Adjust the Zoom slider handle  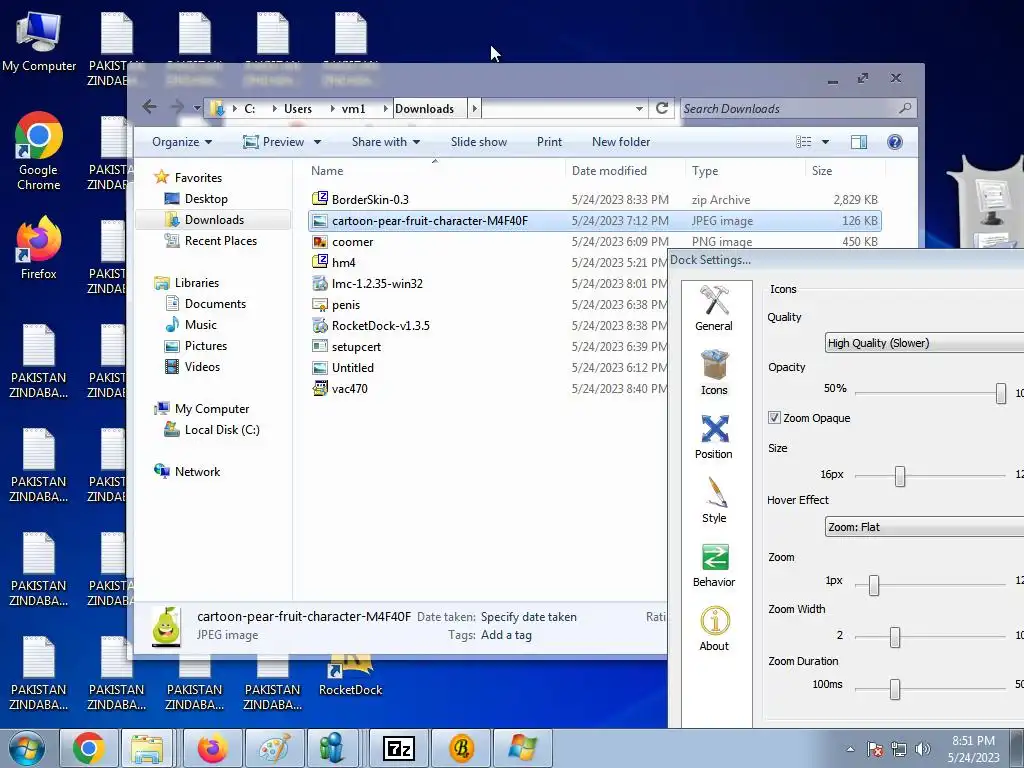(x=874, y=585)
